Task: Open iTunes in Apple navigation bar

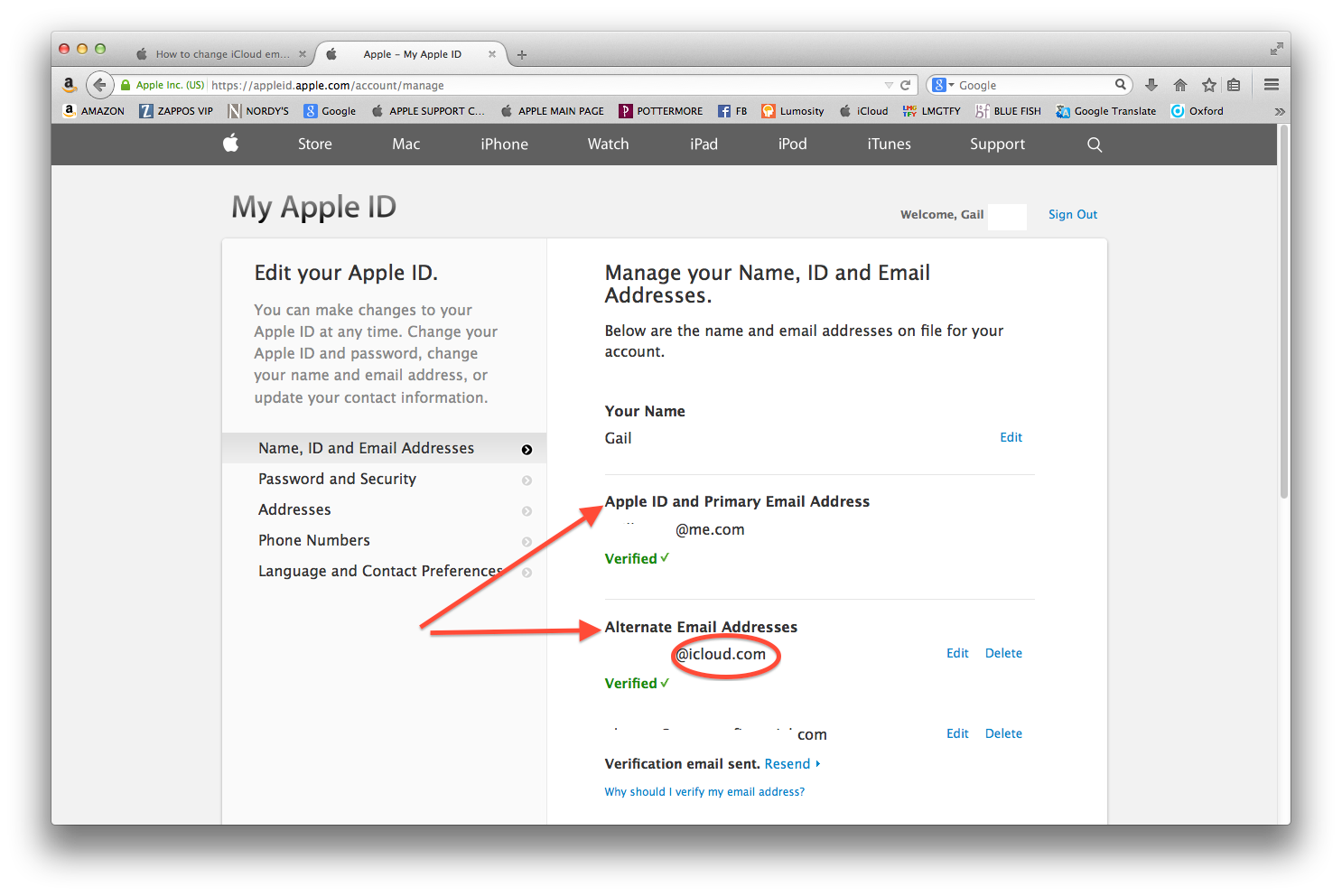Action: point(890,144)
